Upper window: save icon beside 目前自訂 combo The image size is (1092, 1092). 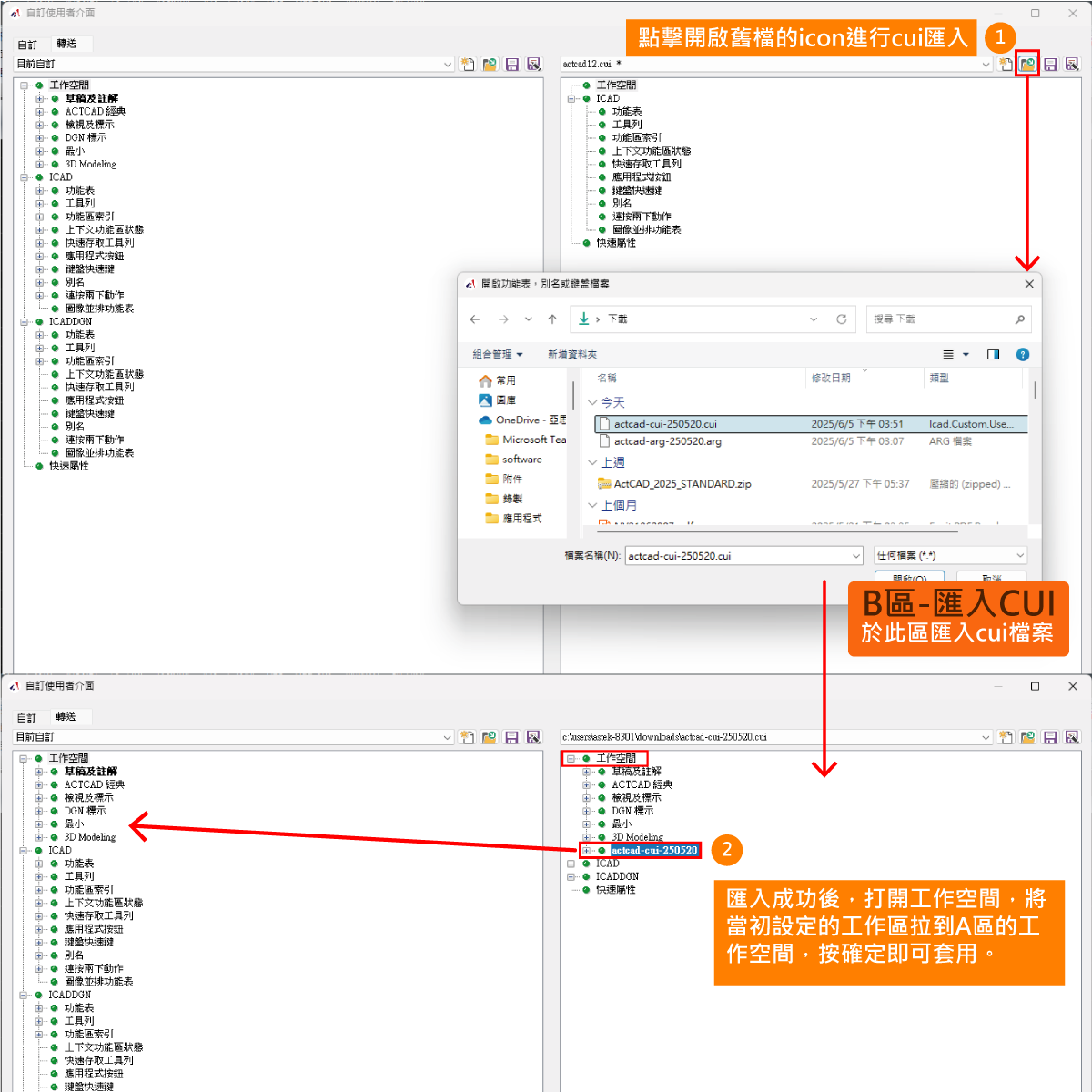(x=511, y=64)
